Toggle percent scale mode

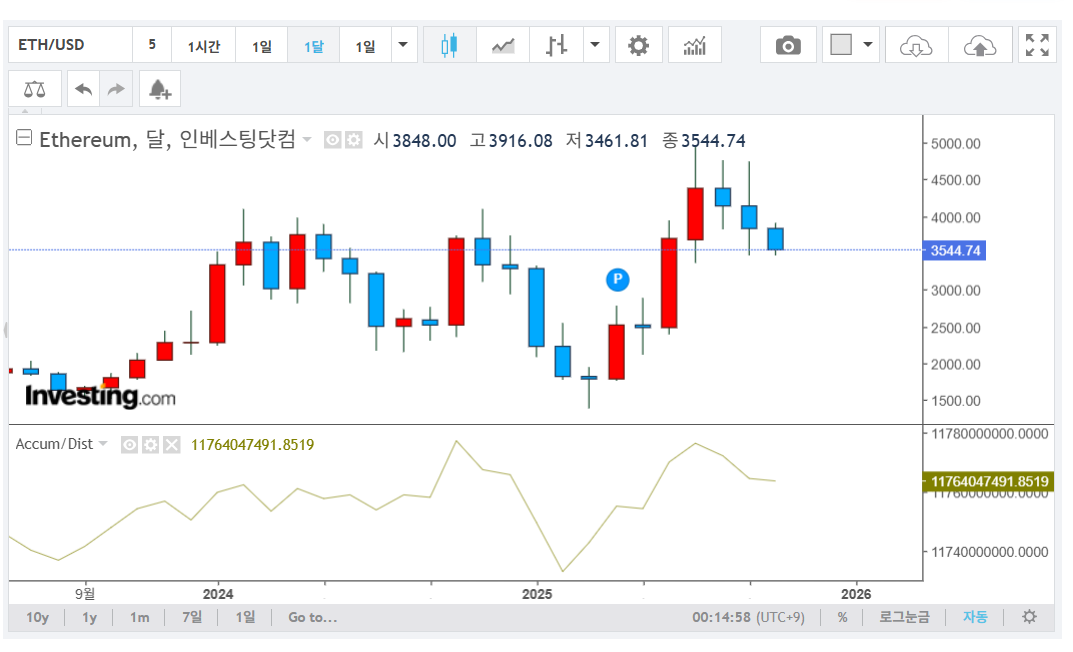pyautogui.click(x=842, y=617)
